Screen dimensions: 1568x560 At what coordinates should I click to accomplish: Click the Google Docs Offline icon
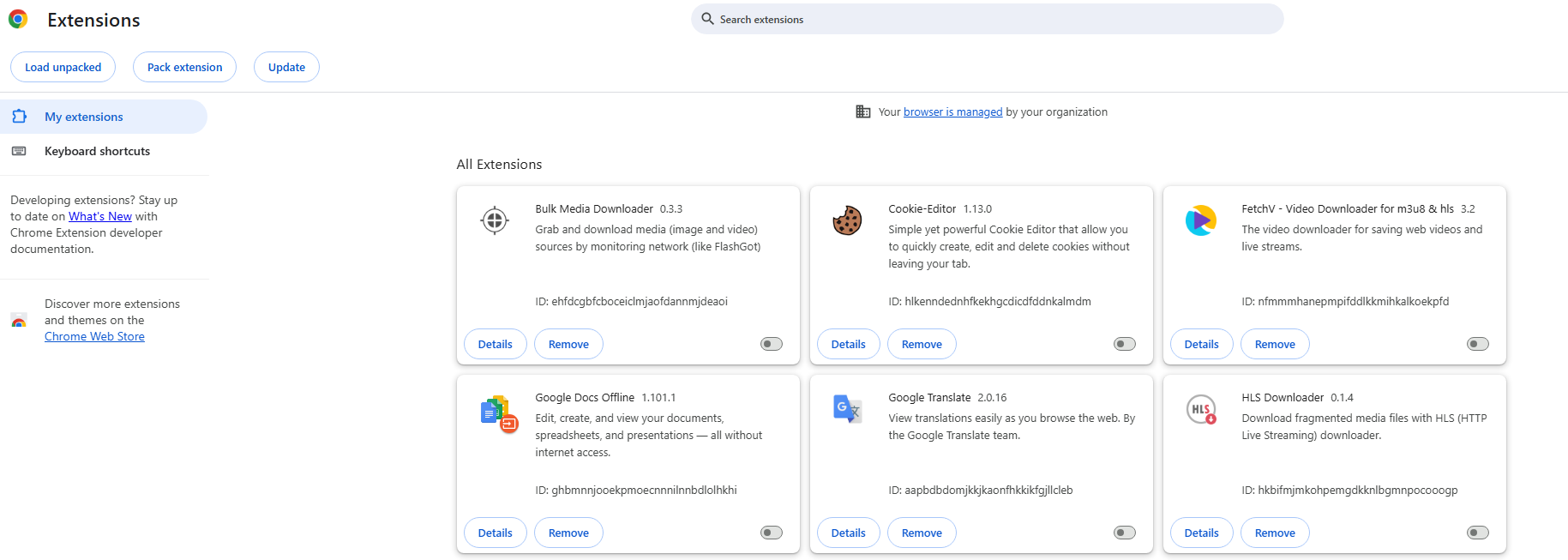point(500,413)
